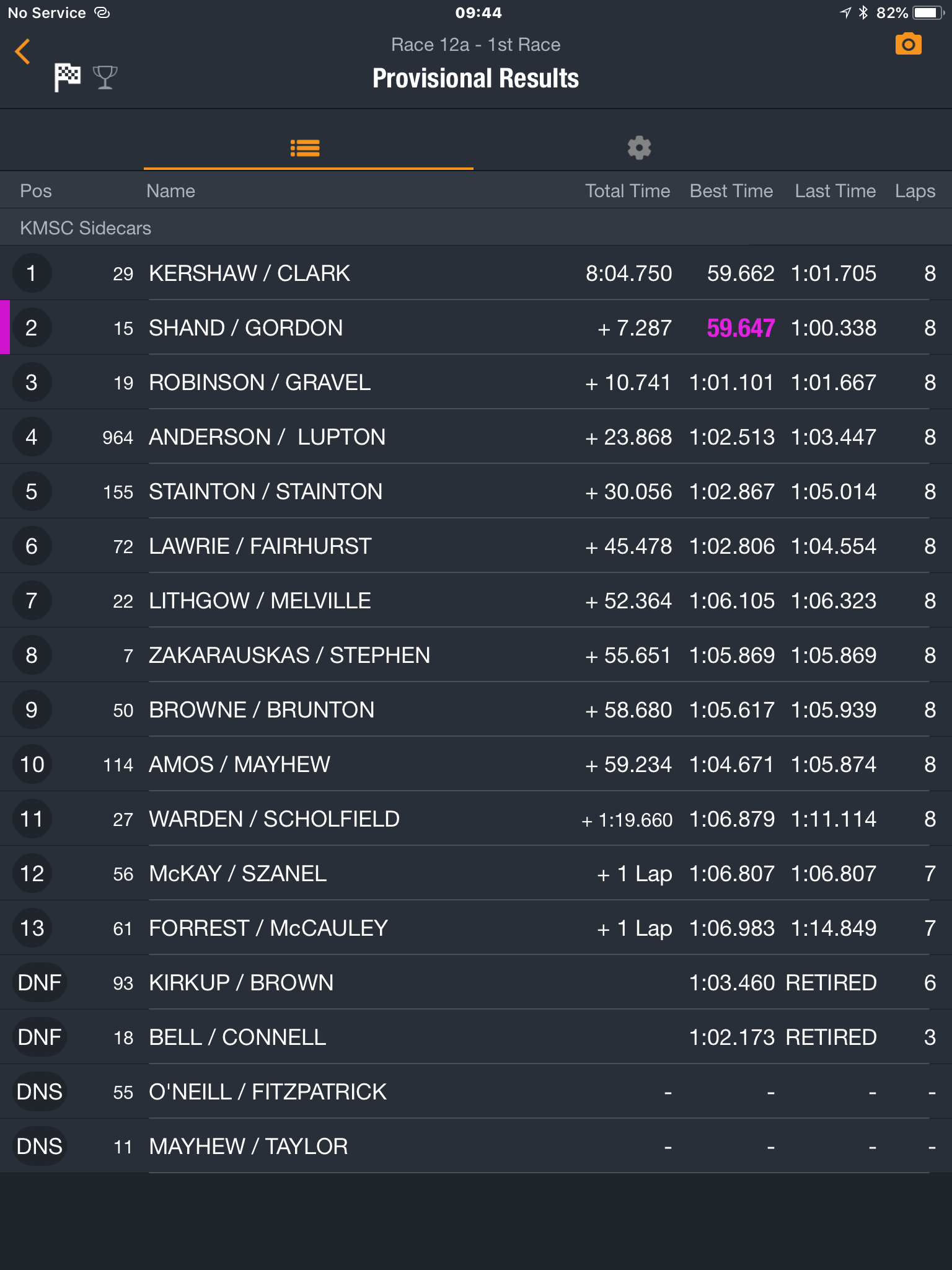Tap the Bluetooth status icon

click(863, 13)
